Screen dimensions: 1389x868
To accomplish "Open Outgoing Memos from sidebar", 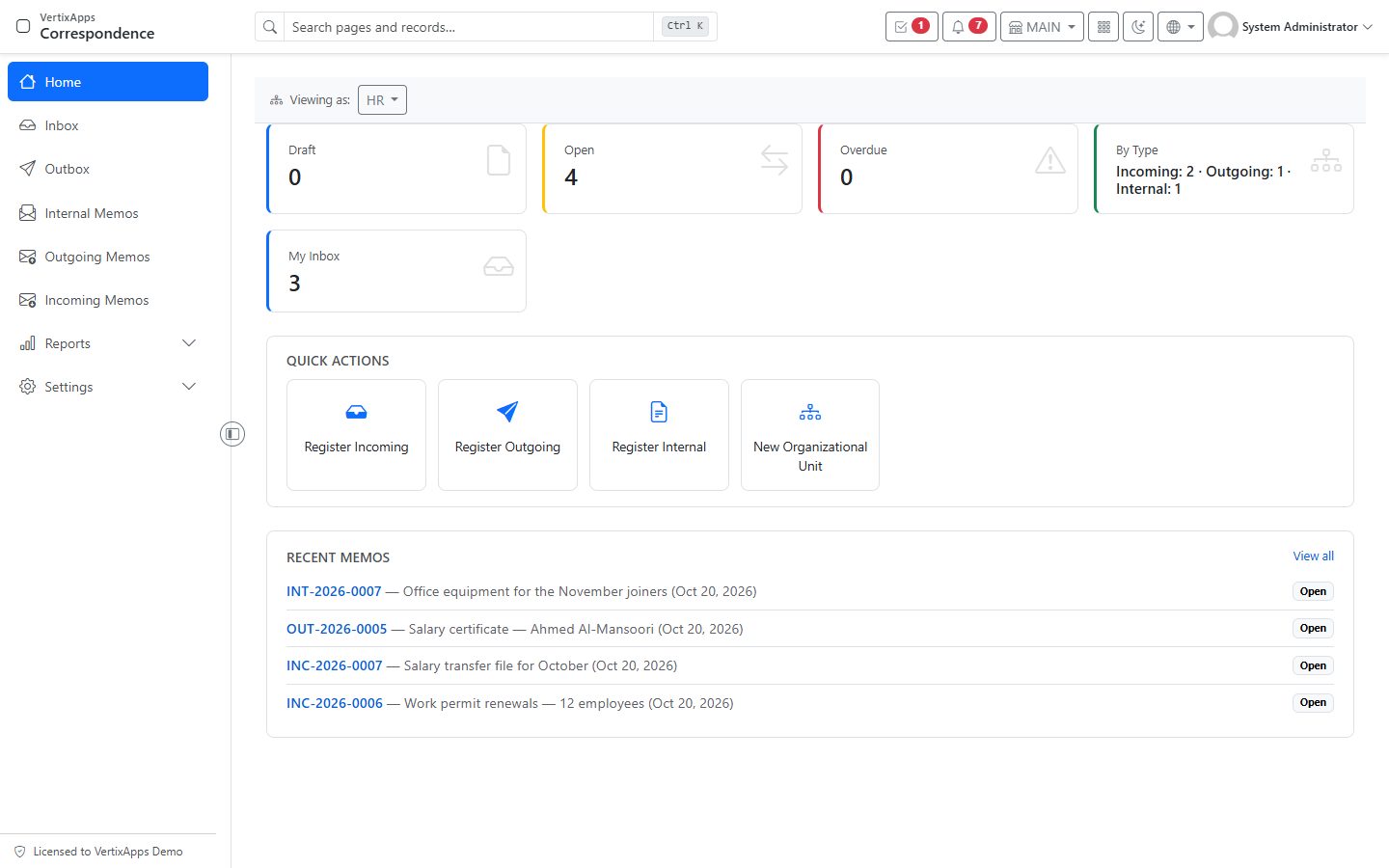I will [x=108, y=257].
